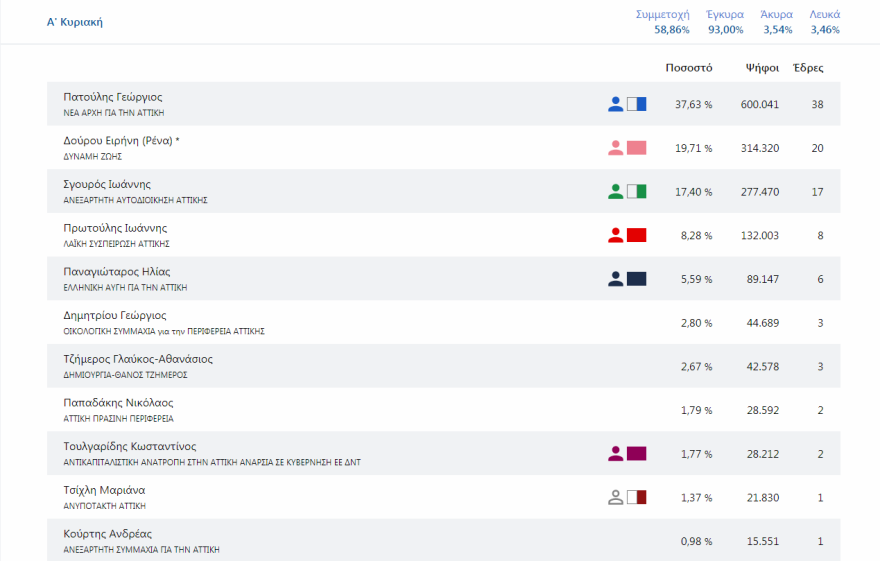
Task: Click the purple person icon beside Τουλγαρίδης Κωσταντίνος
Action: [x=616, y=453]
